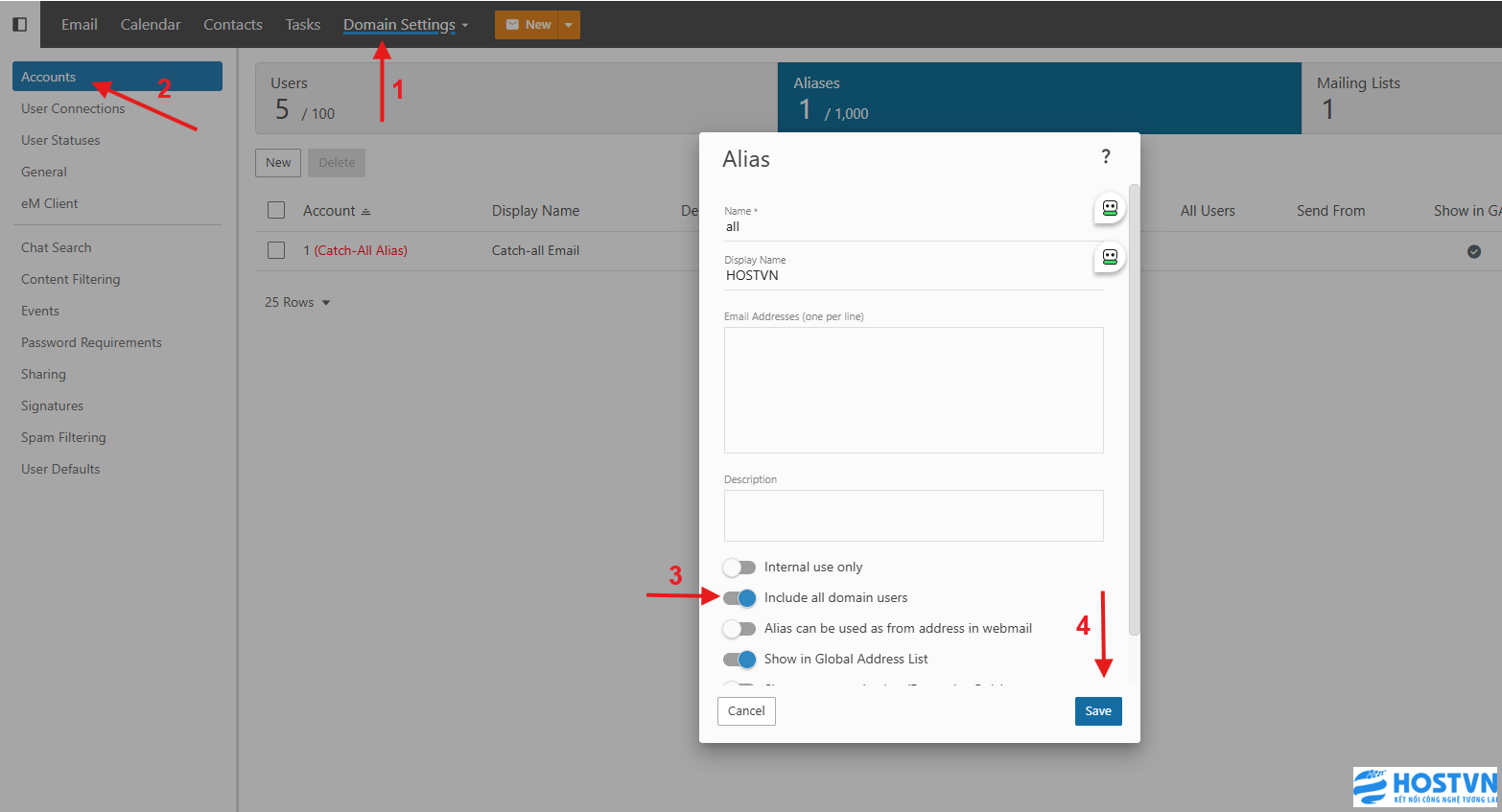
Task: Click the help question mark icon
Action: 1105,156
